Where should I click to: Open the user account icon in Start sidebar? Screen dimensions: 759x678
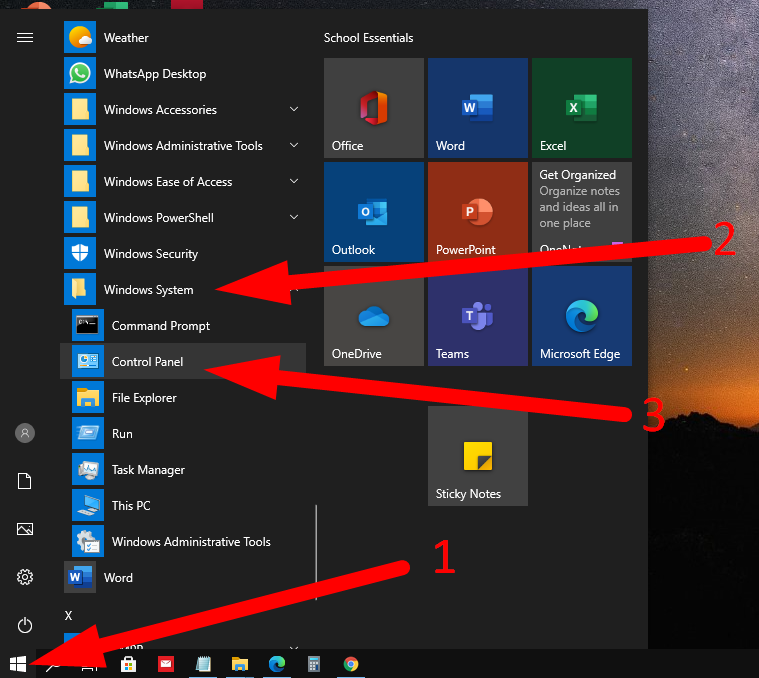coord(25,433)
